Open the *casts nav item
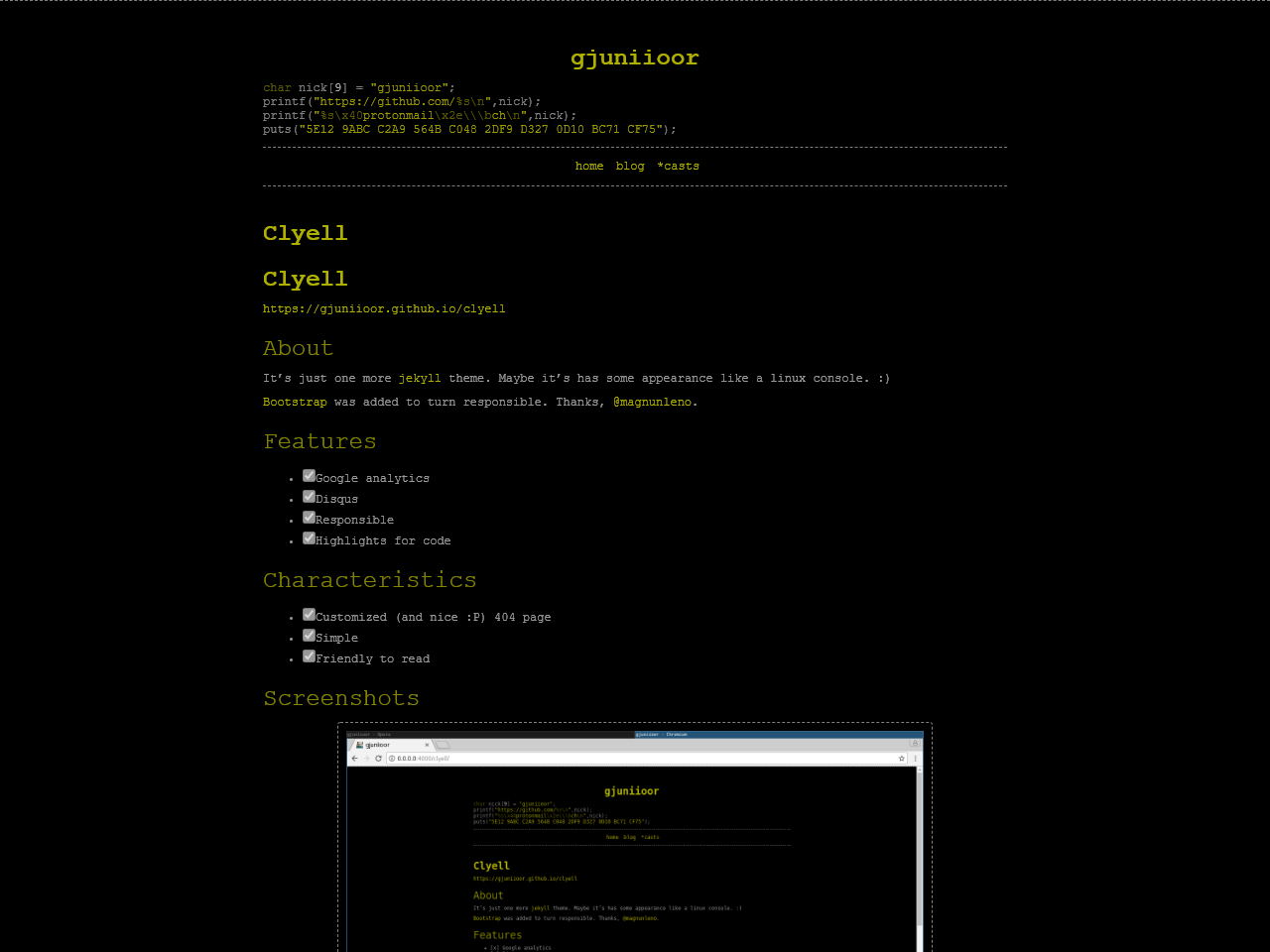This screenshot has height=952, width=1270. click(x=679, y=166)
